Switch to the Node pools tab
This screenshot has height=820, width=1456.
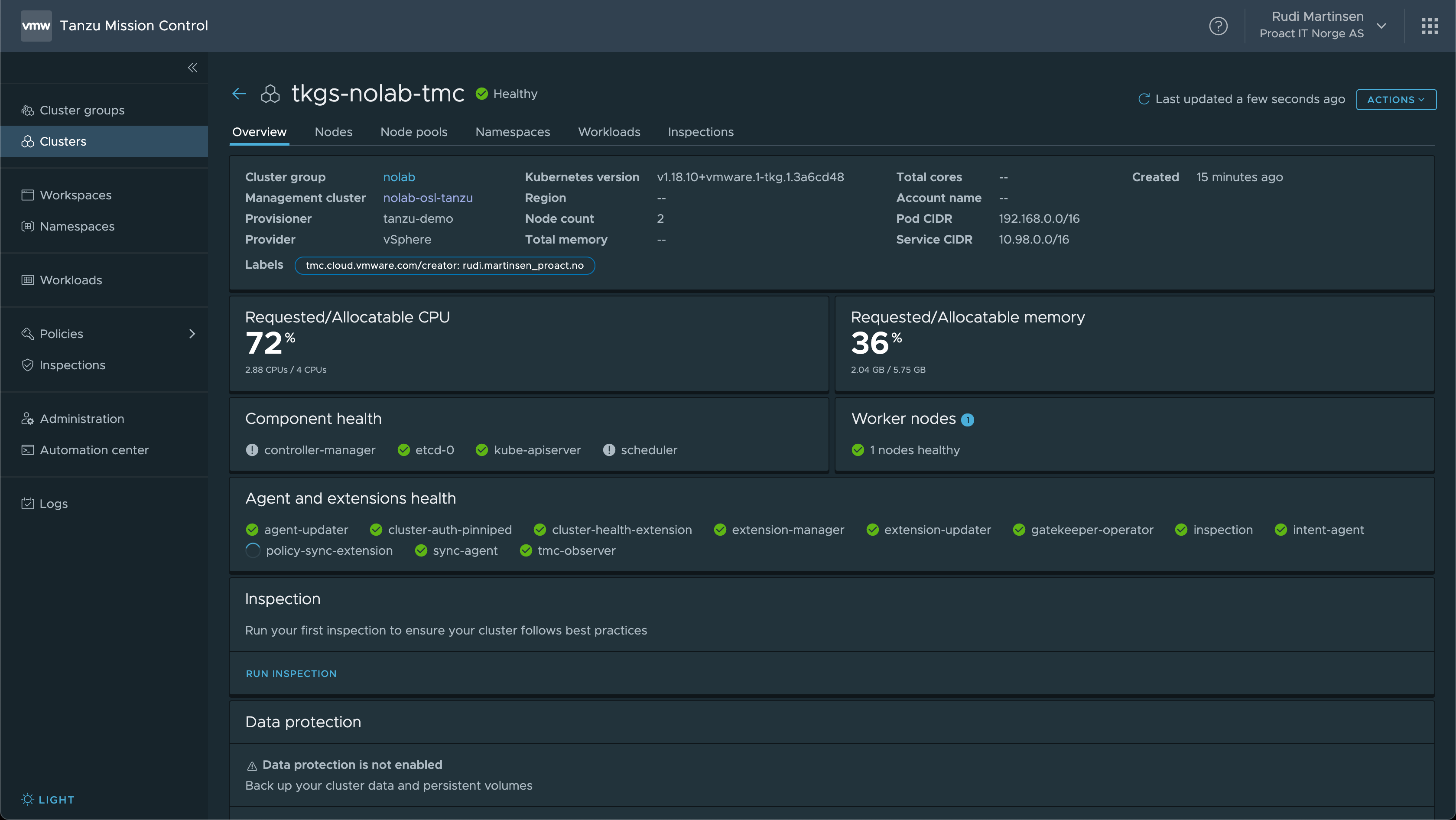point(414,132)
